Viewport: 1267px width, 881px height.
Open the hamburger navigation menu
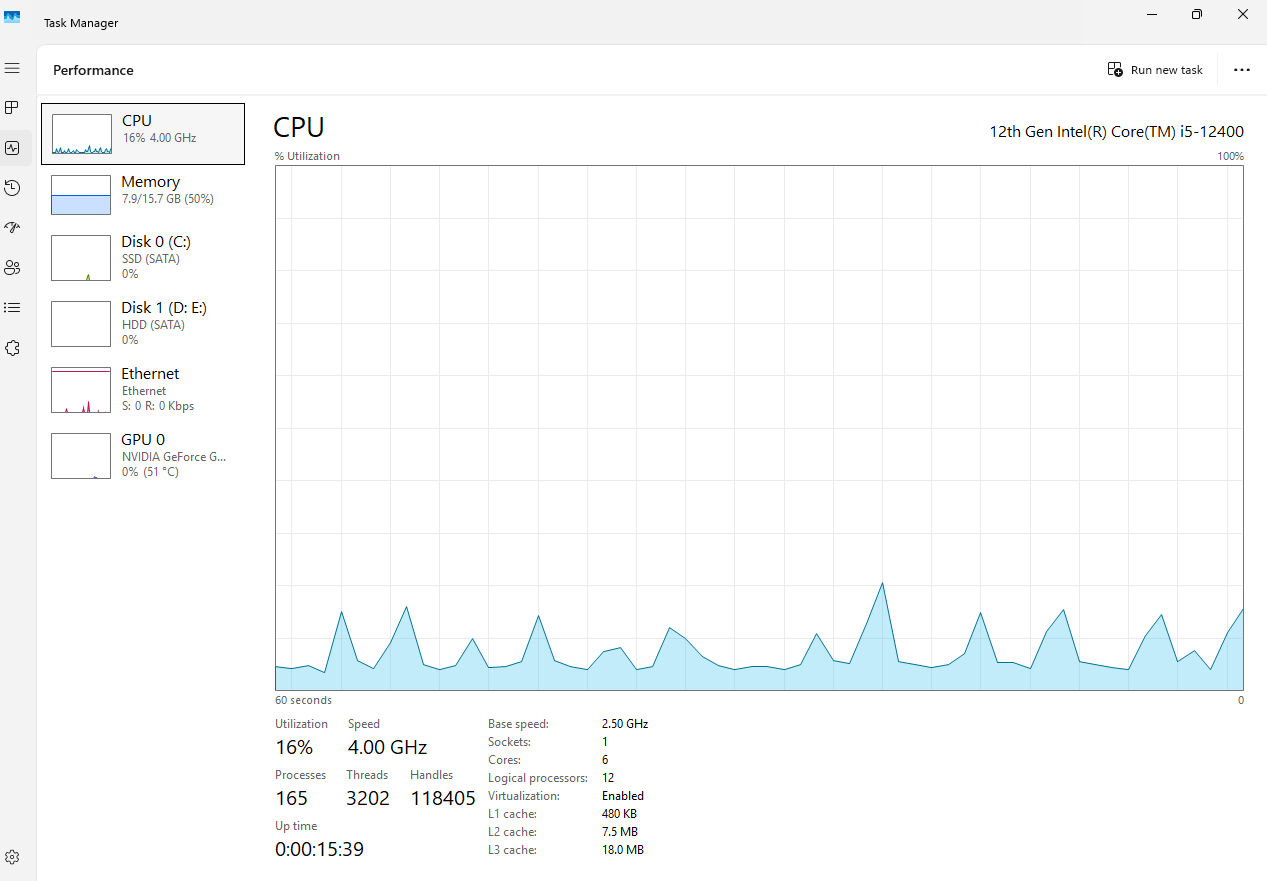pos(12,68)
